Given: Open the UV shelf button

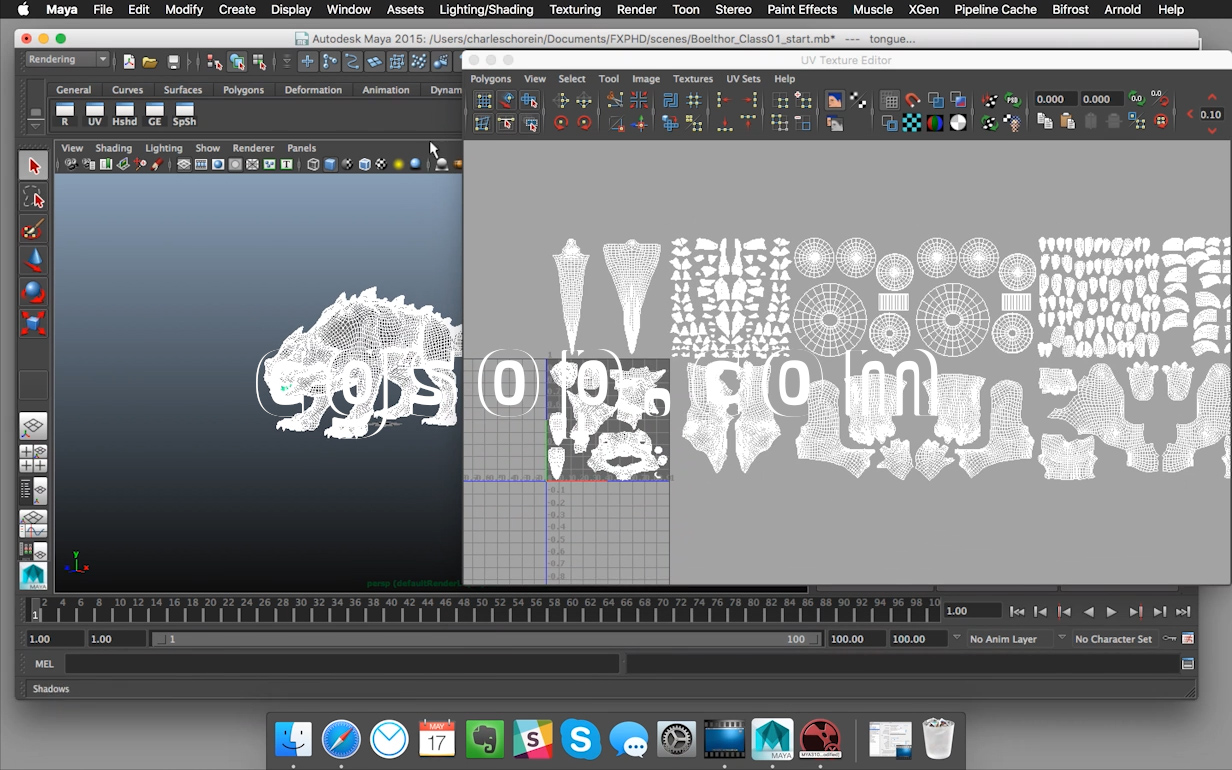Looking at the screenshot, I should point(95,114).
